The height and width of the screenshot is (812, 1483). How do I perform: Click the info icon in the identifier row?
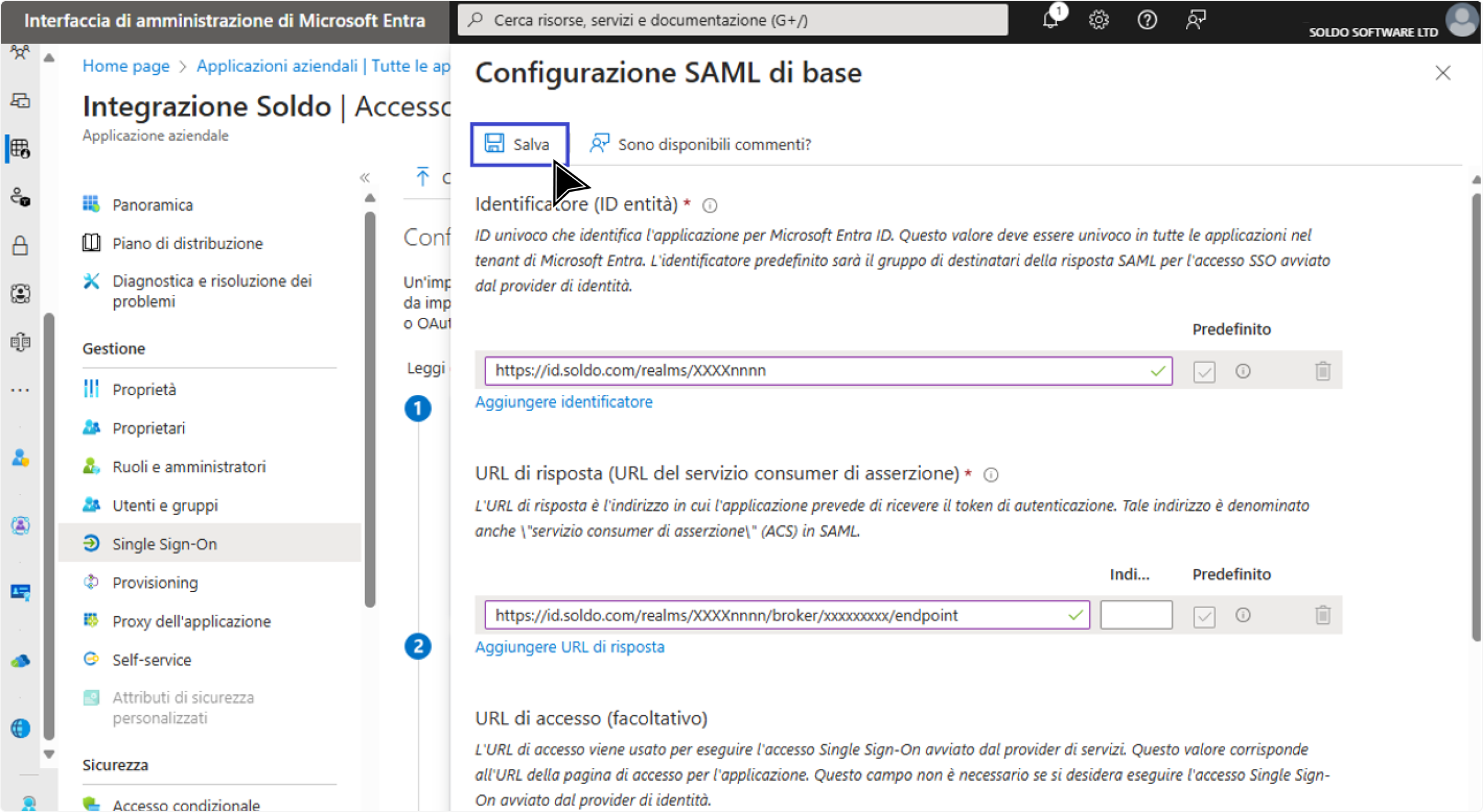1243,371
